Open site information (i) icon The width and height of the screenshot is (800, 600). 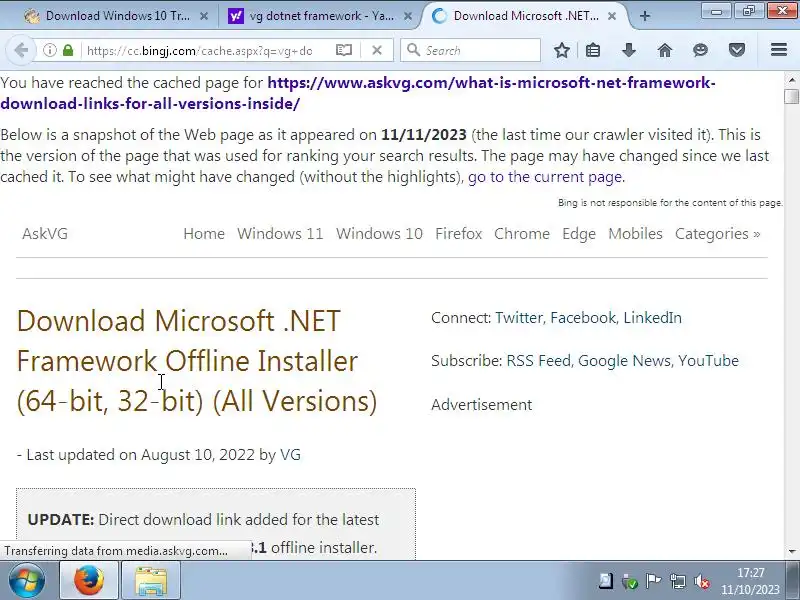point(49,50)
